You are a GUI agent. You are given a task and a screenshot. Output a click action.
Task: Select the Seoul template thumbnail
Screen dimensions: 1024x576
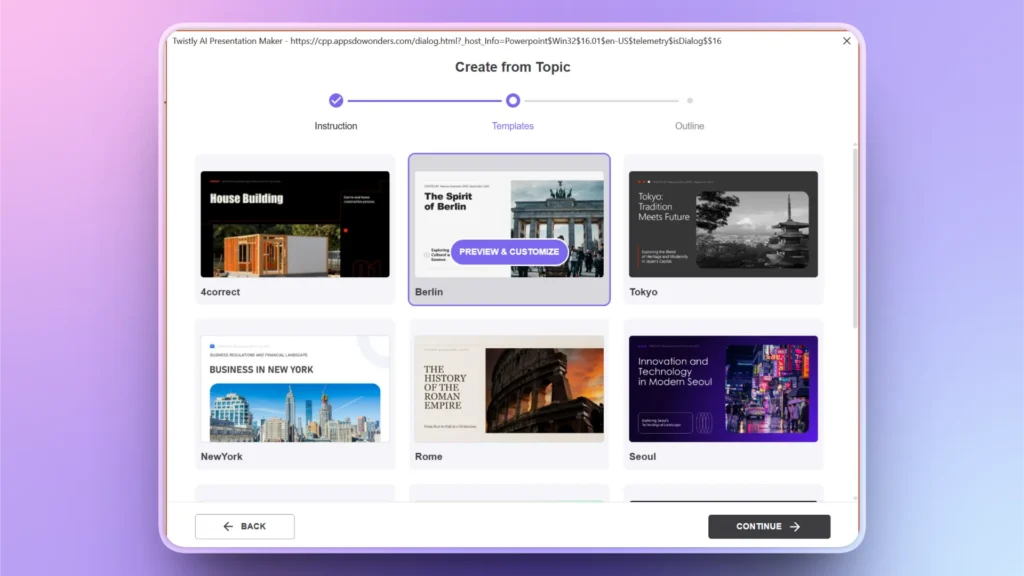723,389
